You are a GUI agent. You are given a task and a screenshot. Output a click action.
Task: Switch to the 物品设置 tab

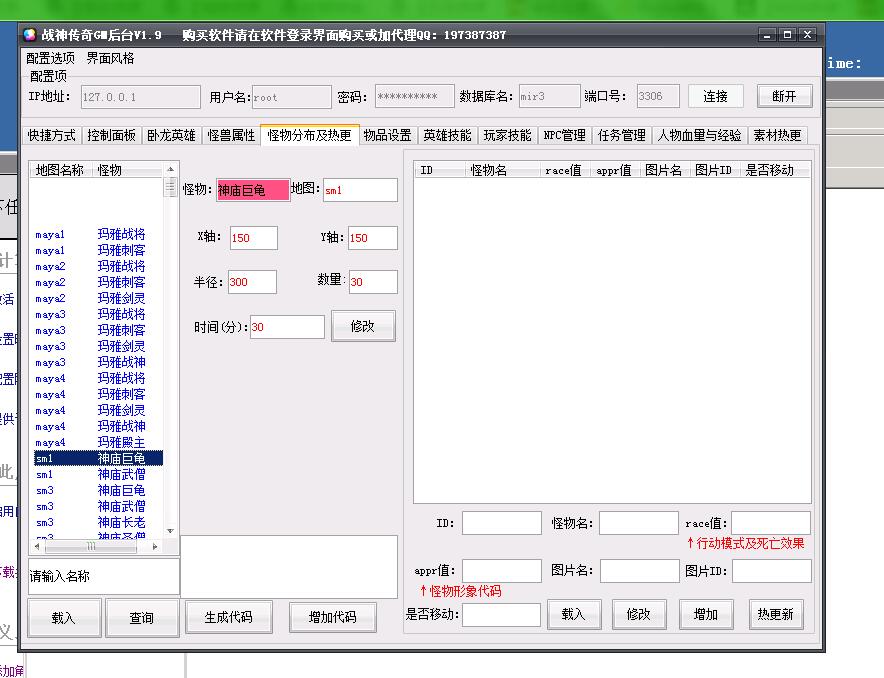pyautogui.click(x=387, y=135)
